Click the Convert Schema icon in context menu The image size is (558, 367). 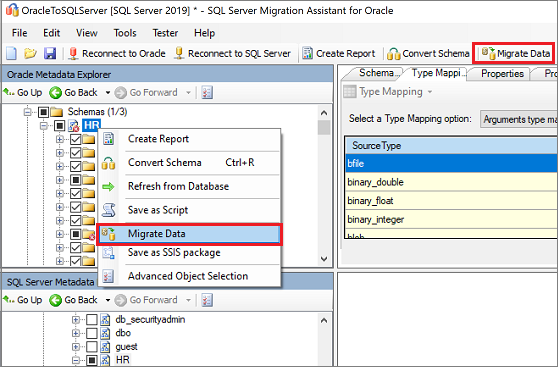108,163
